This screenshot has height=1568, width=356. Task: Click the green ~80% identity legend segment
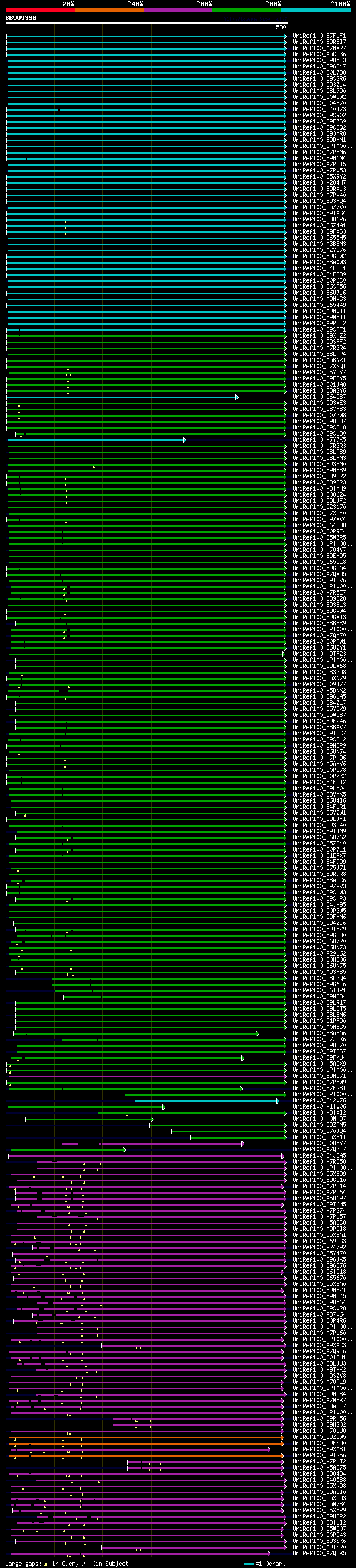tap(247, 11)
